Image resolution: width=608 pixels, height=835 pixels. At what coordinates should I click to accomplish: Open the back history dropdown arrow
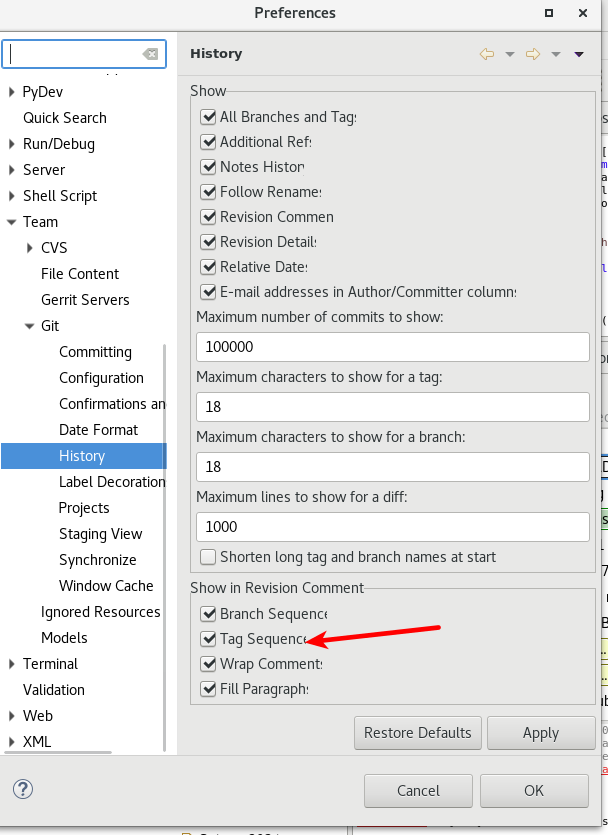(509, 54)
